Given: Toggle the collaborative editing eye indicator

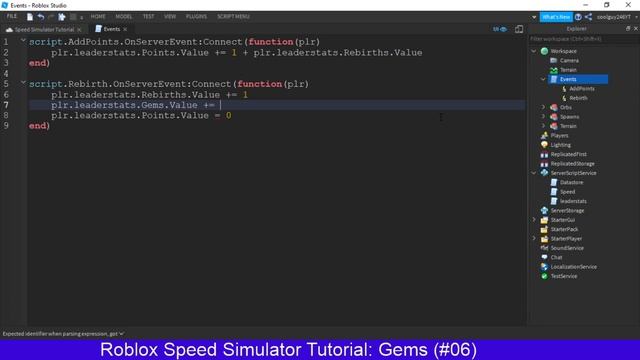Looking at the screenshot, I should [500, 29].
